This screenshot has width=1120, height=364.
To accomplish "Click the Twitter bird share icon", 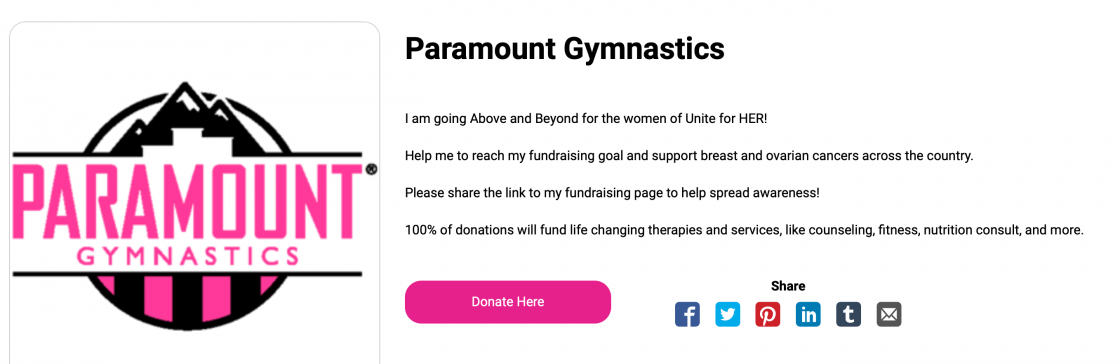I will [728, 314].
